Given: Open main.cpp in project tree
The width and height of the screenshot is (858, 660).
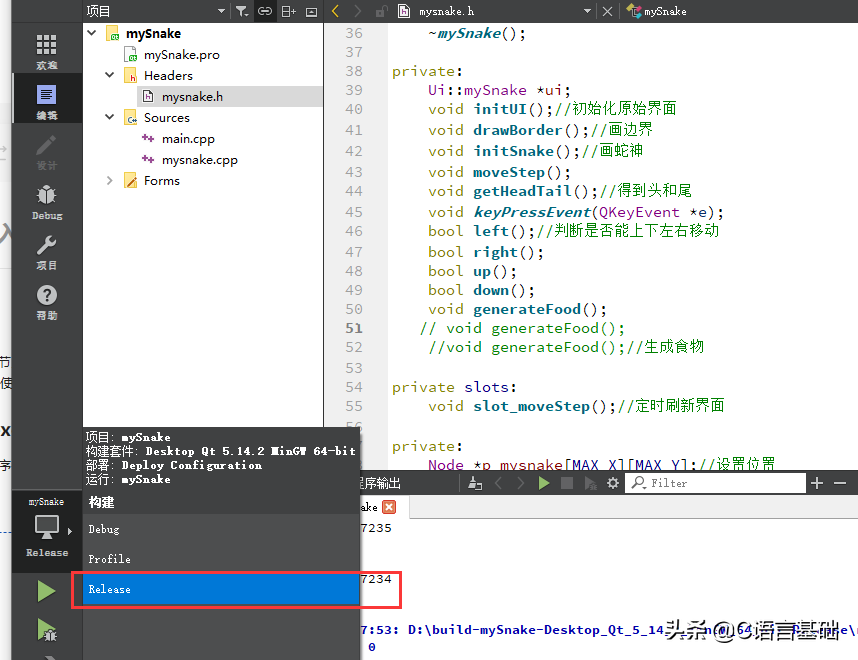Looking at the screenshot, I should click(188, 139).
